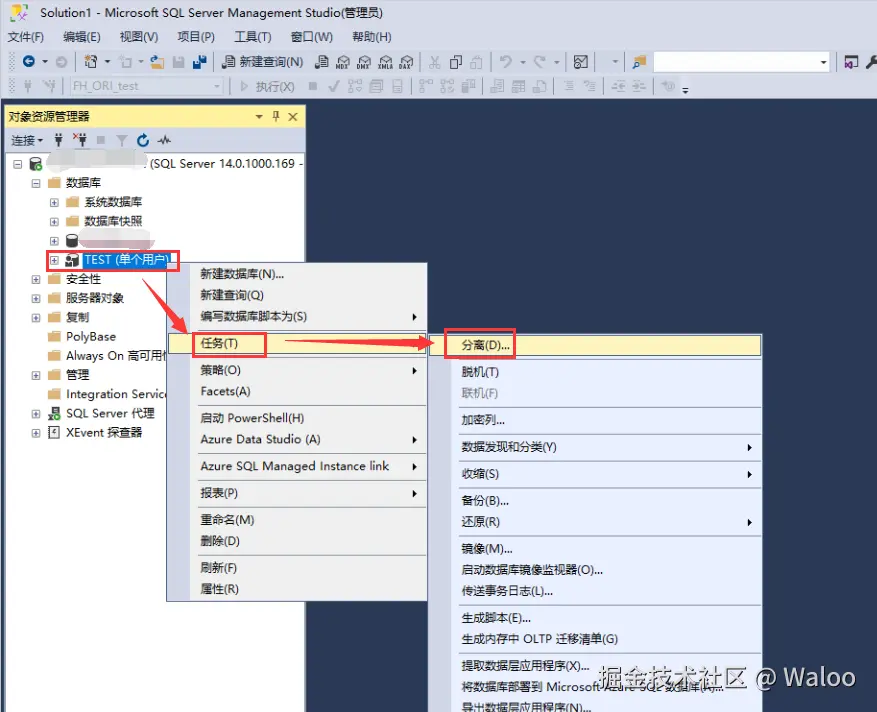Click the XMLA query icon

(385, 62)
